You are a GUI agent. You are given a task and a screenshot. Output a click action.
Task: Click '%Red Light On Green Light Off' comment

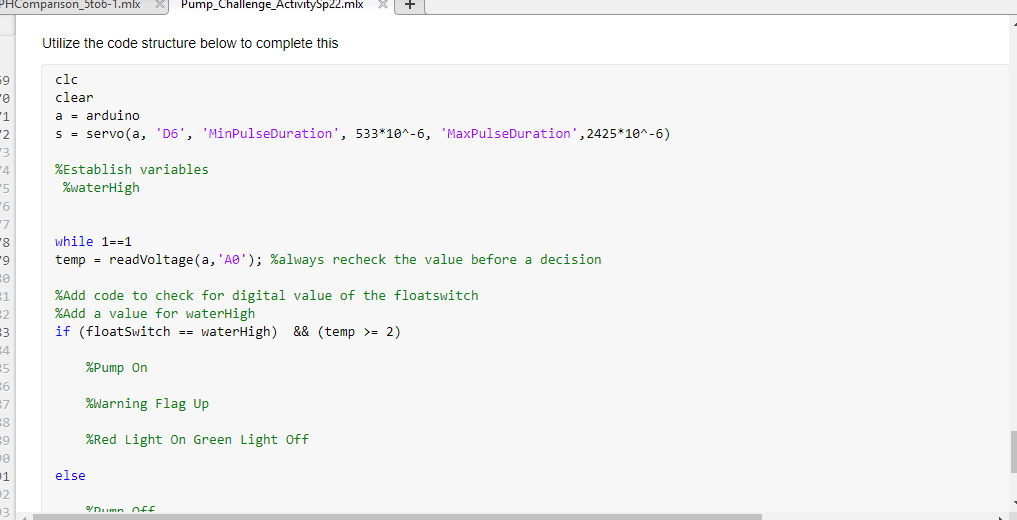(x=197, y=440)
